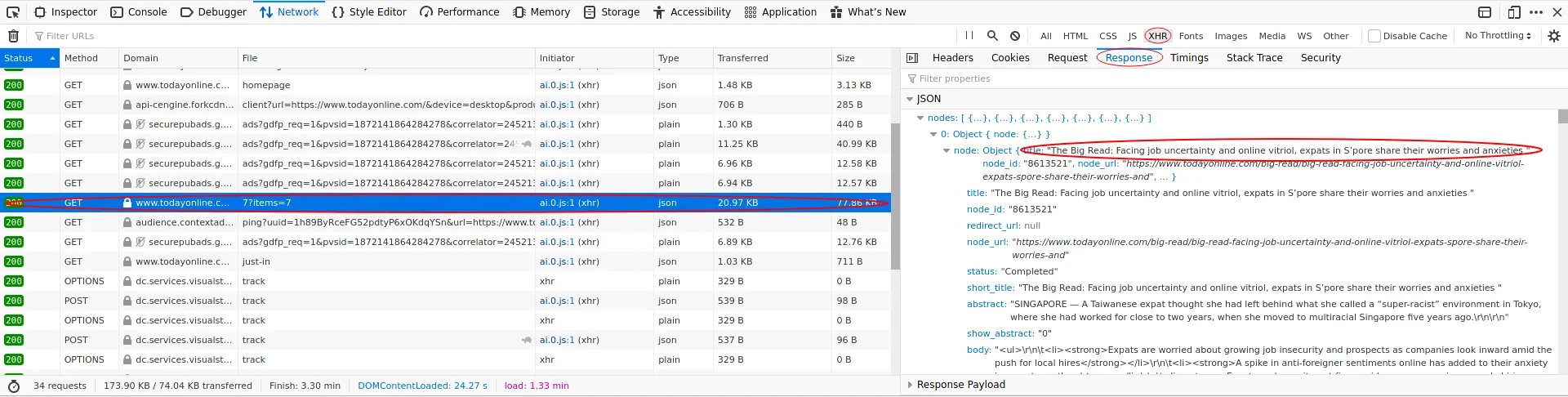This screenshot has height=397, width=1568.
Task: Select the ping?uuid request row
Action: [x=445, y=222]
